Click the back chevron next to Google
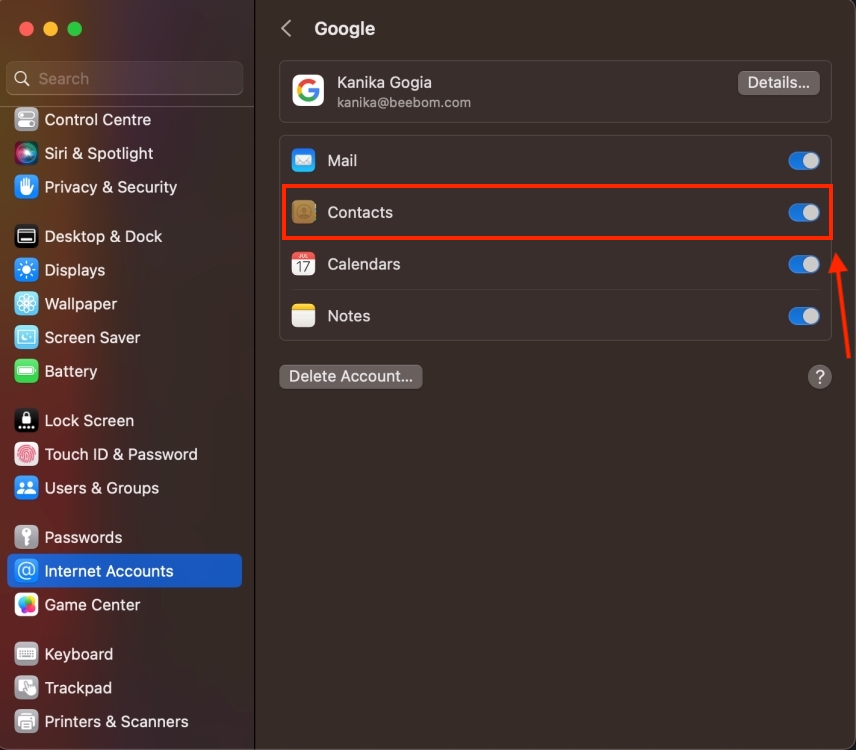 [x=286, y=29]
